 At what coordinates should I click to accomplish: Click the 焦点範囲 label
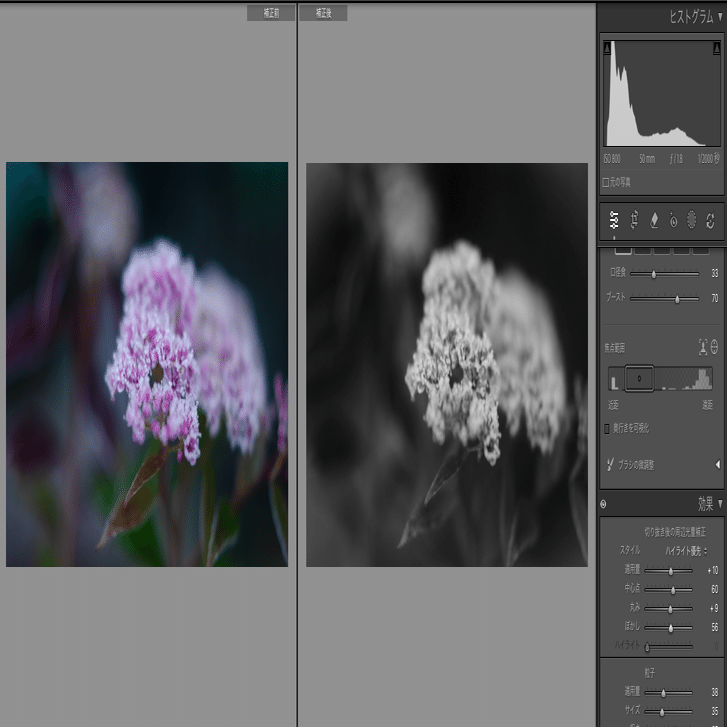[x=615, y=348]
